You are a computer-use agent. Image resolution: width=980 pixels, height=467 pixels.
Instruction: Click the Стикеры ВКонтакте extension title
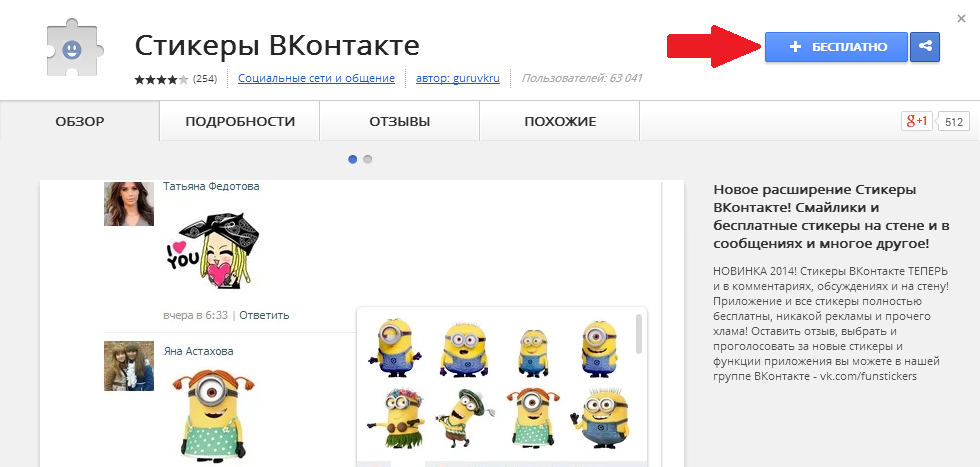click(278, 45)
